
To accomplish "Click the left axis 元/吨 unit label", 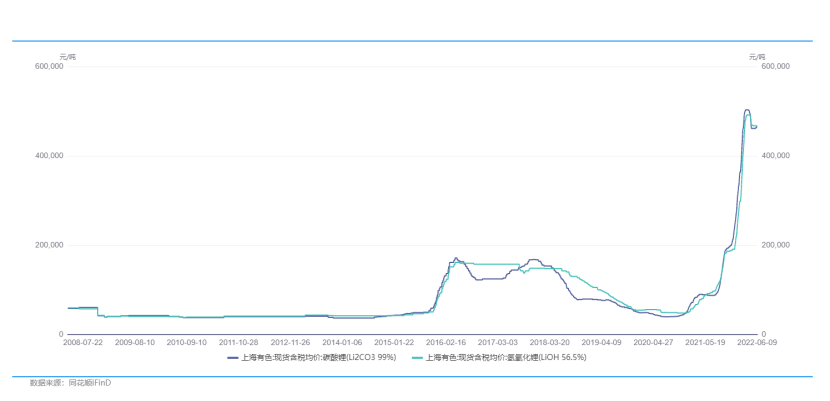I will pos(67,57).
